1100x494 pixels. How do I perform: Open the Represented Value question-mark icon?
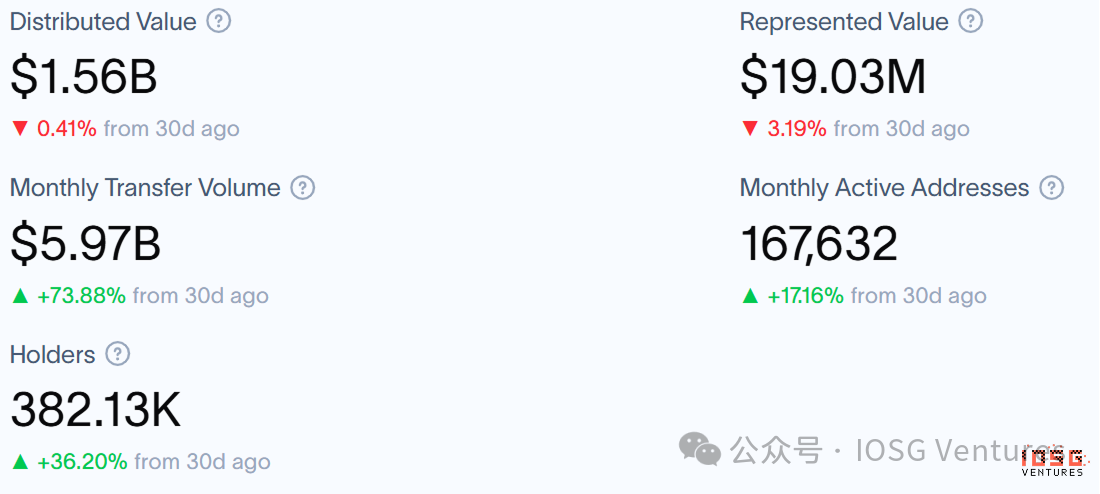971,21
